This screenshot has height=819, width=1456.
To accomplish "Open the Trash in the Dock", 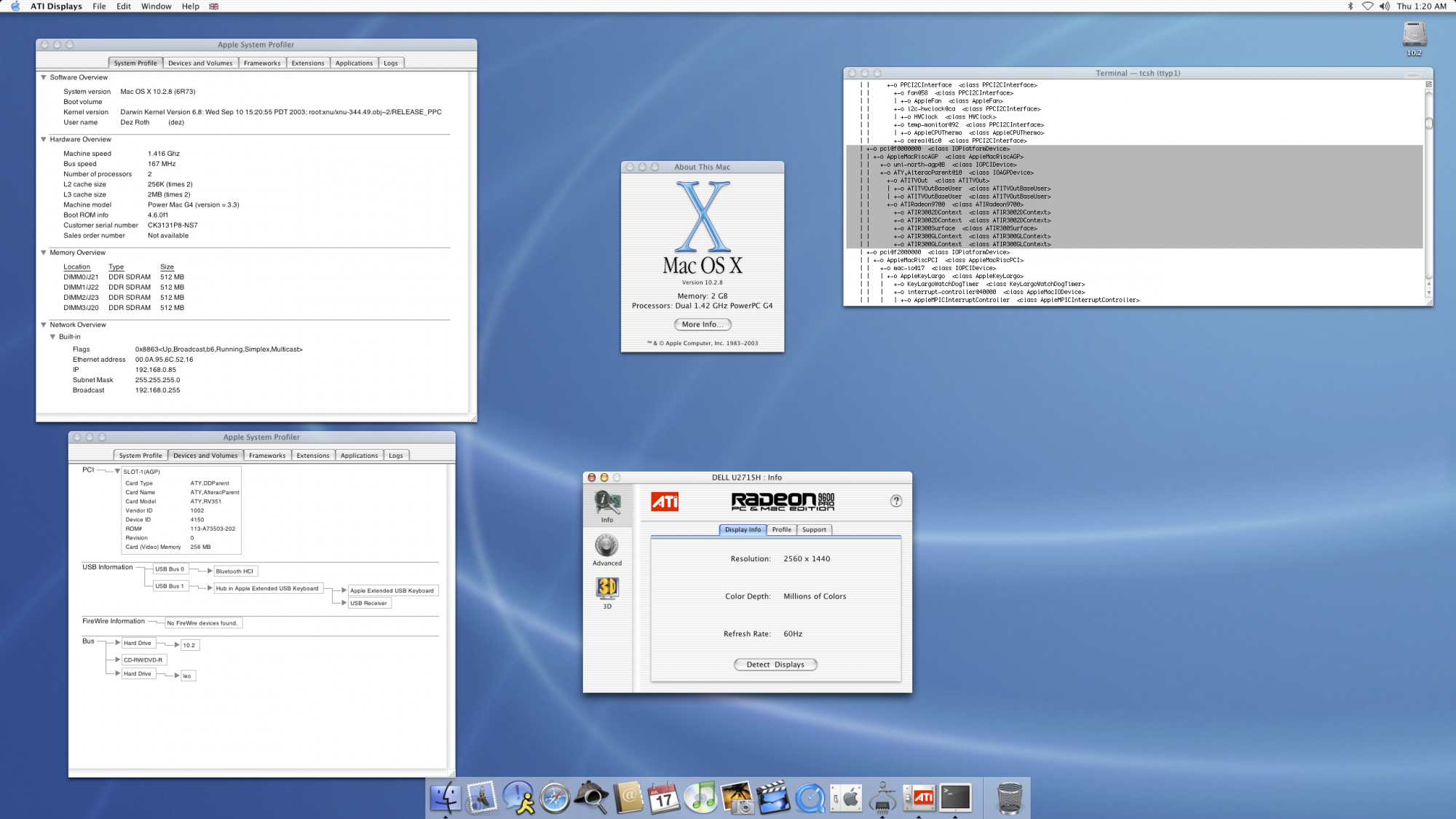I will (1010, 798).
